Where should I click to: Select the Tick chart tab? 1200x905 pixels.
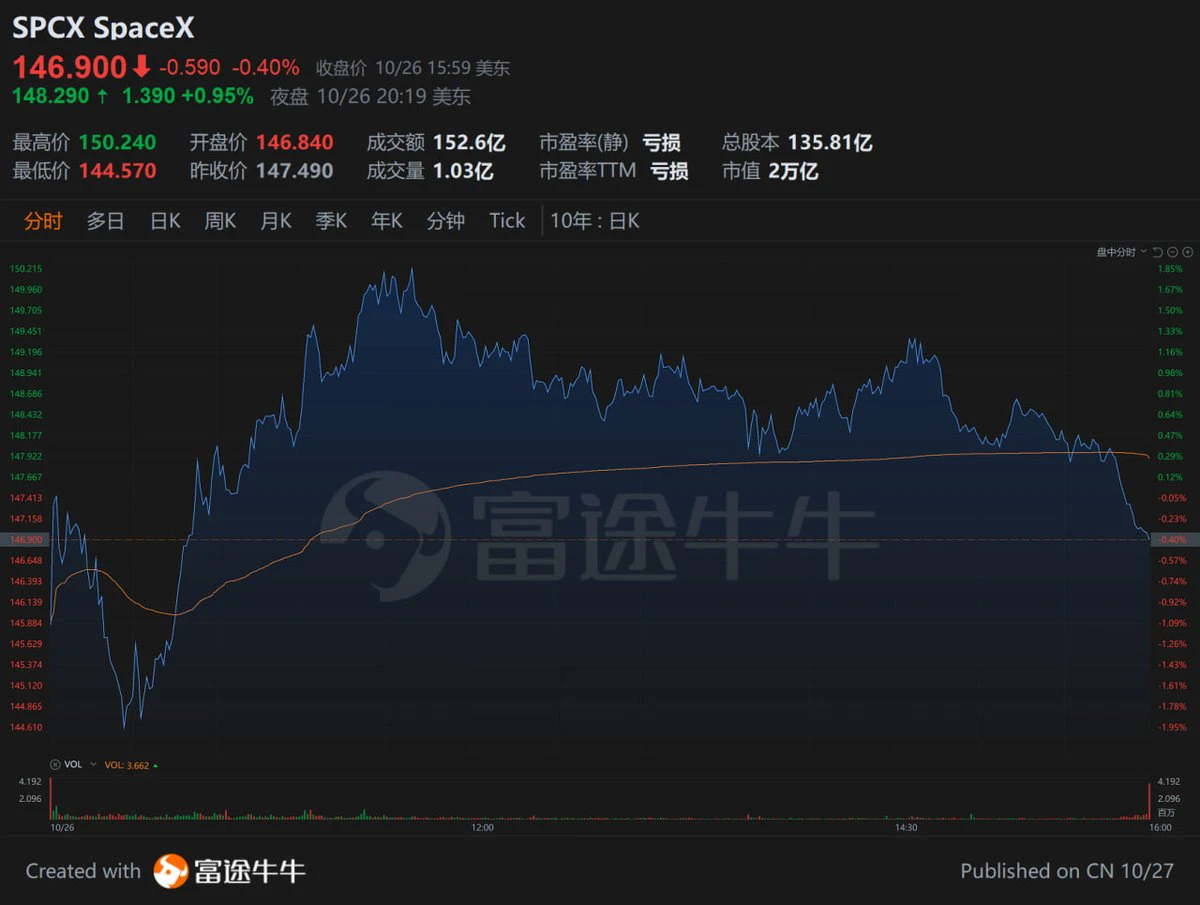point(507,221)
